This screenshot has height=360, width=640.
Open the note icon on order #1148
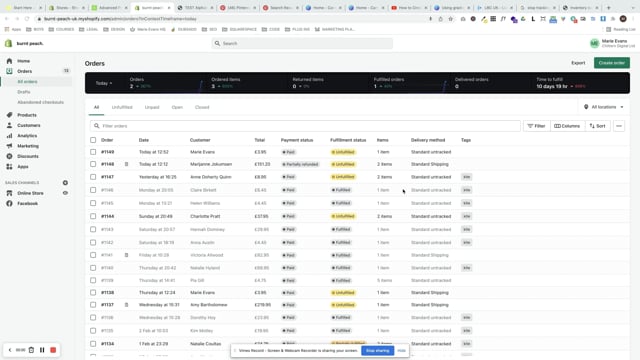coord(127,164)
